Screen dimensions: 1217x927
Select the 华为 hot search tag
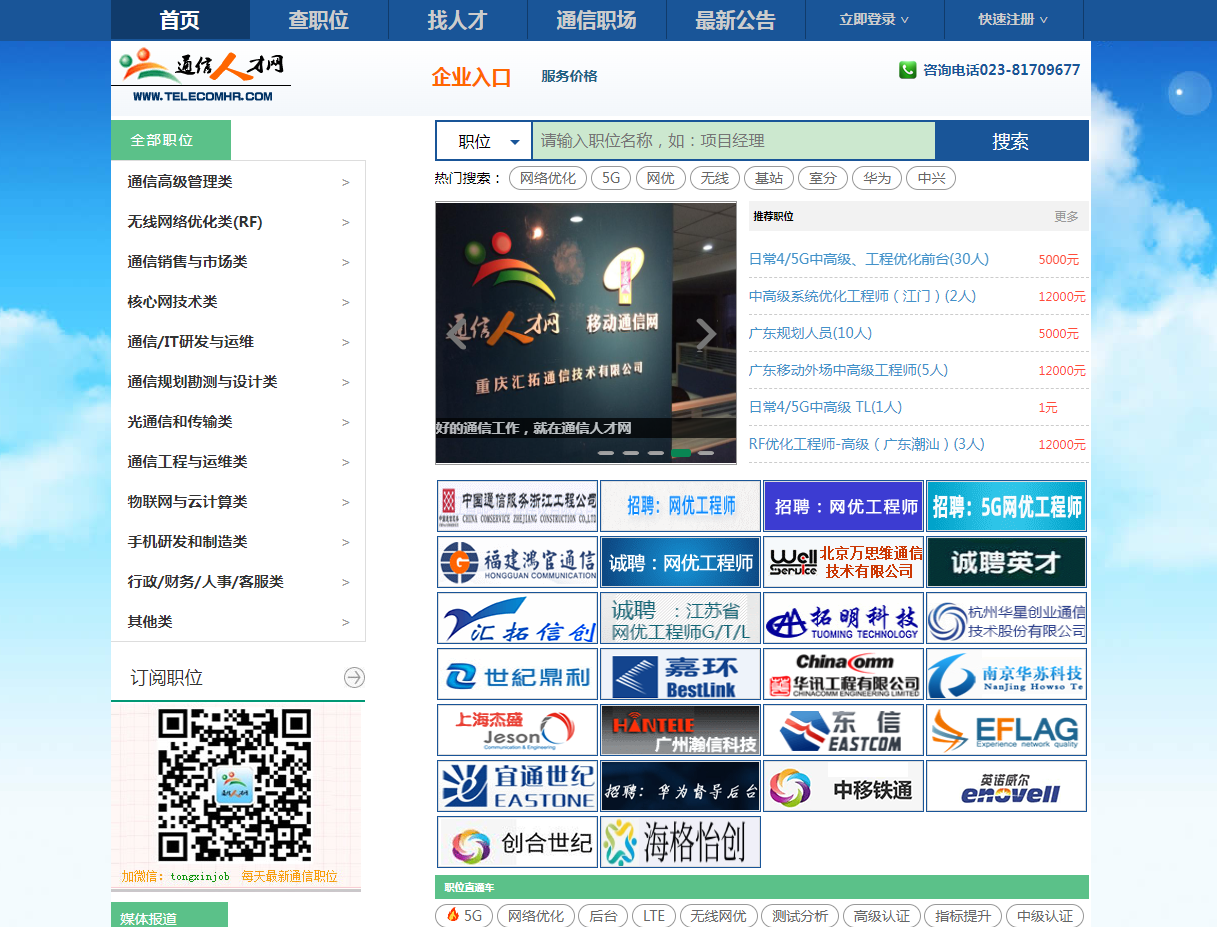pyautogui.click(x=876, y=178)
